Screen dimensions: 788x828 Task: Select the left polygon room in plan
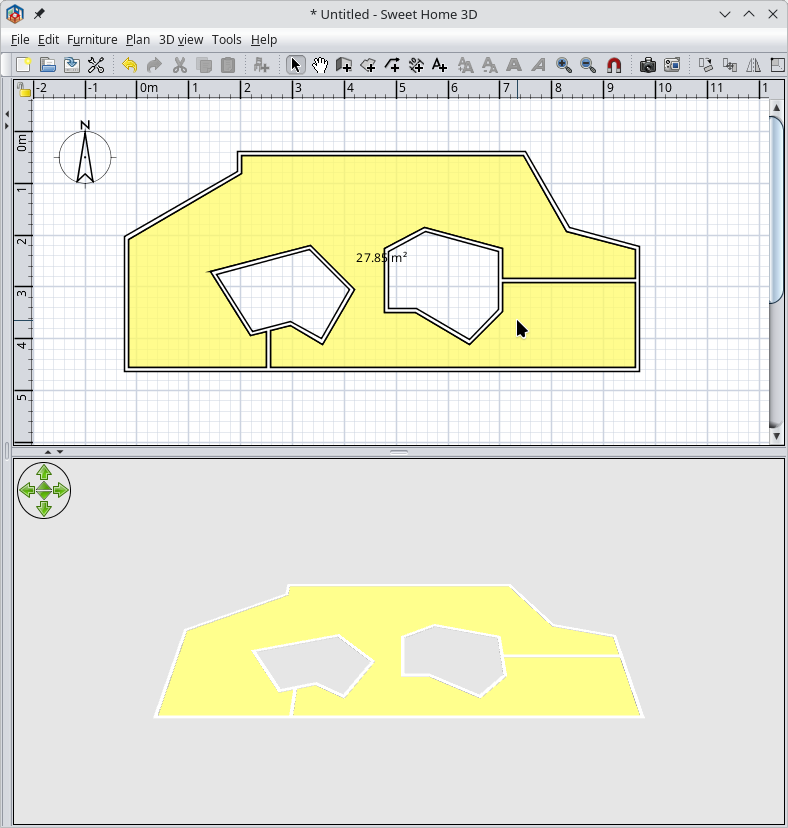[283, 294]
